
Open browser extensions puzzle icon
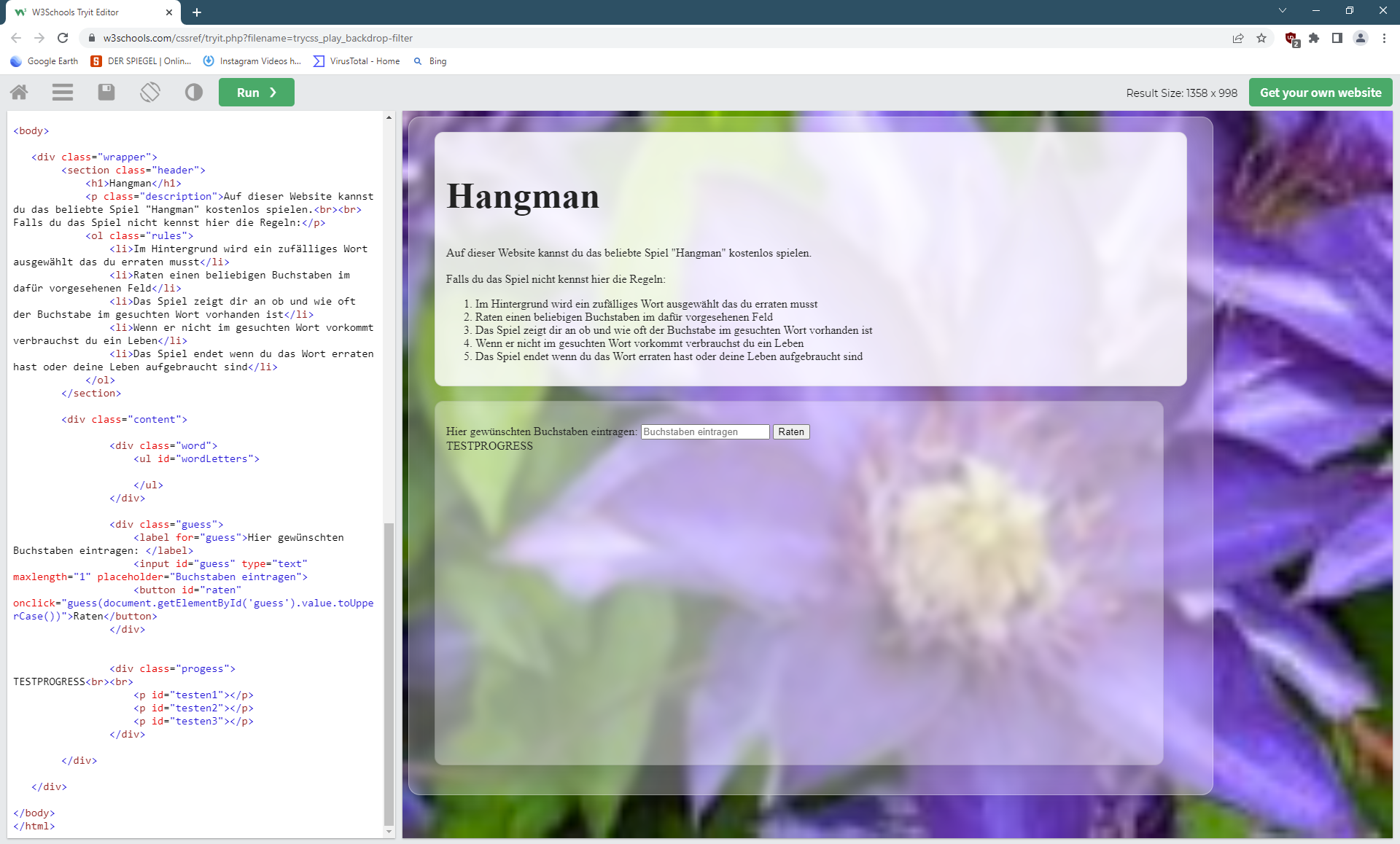click(x=1314, y=38)
